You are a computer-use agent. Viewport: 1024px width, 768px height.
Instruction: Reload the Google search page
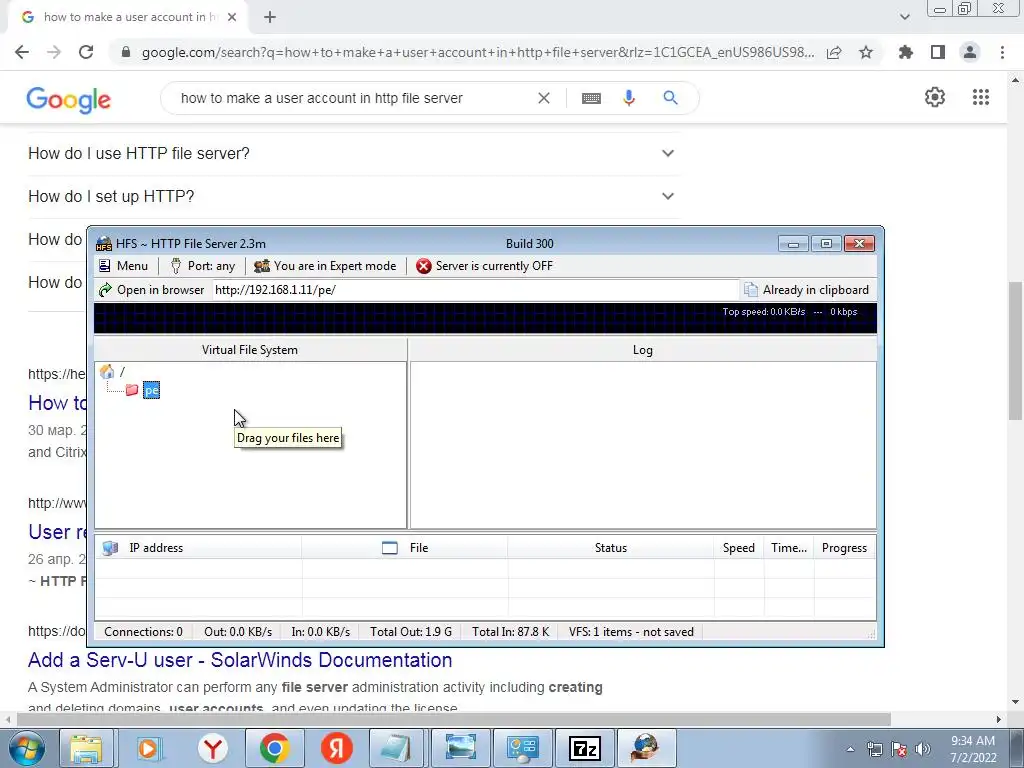coord(86,52)
